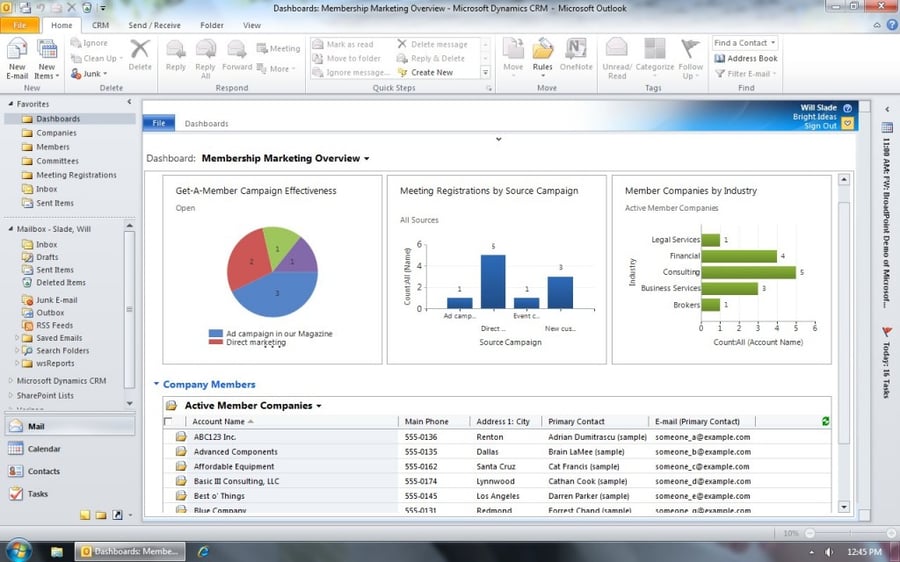Open the ABC123 Inc. account
900x562 pixels.
[x=215, y=437]
